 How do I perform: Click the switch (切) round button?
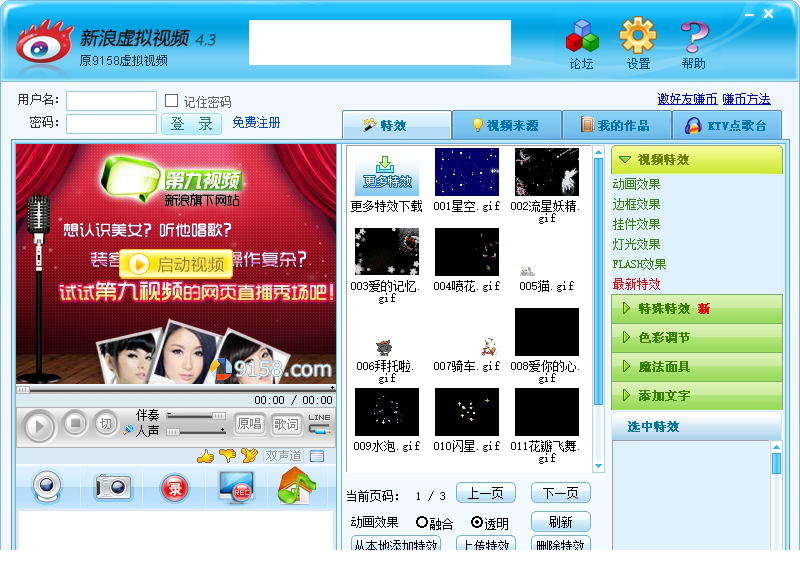click(x=105, y=424)
